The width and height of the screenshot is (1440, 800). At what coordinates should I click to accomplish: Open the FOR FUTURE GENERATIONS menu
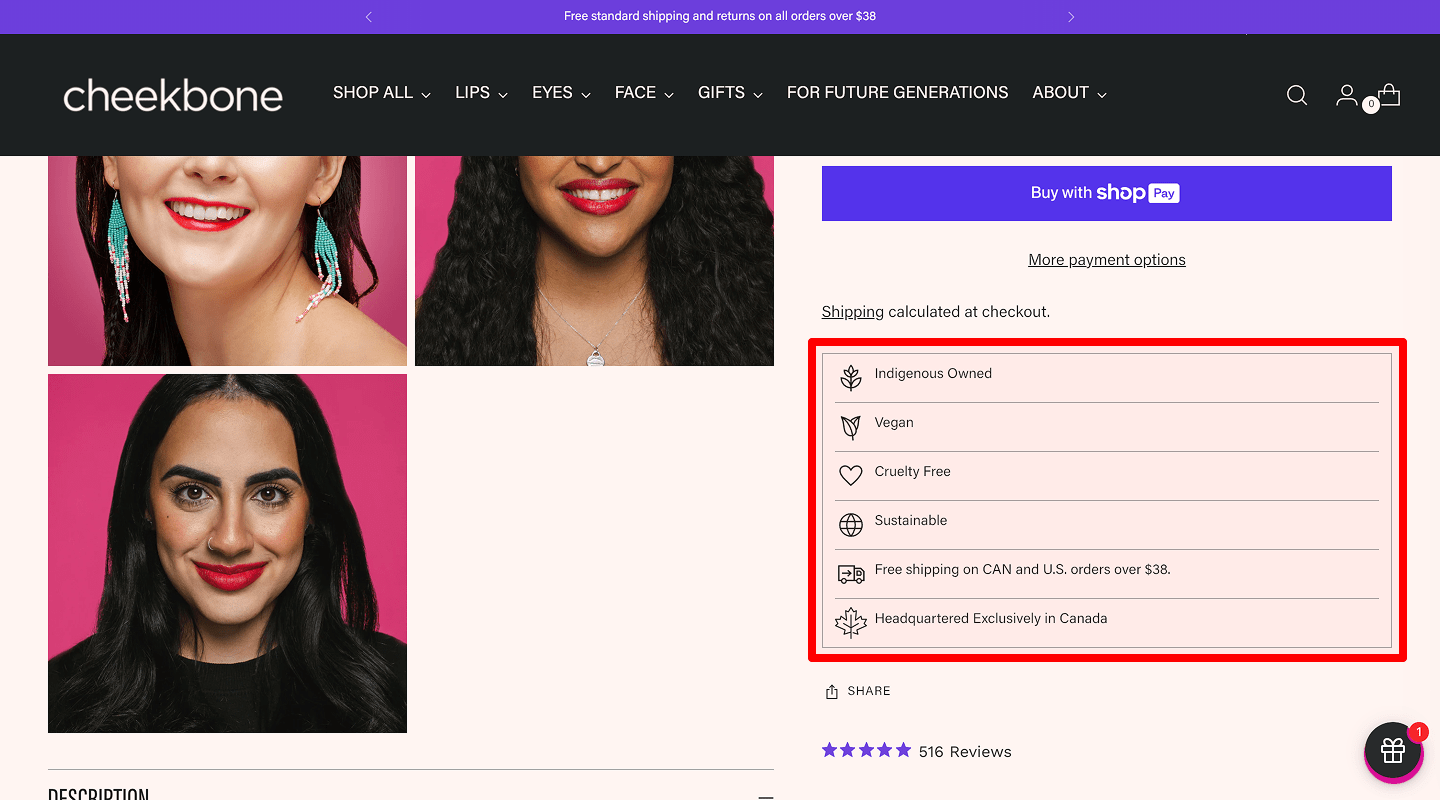click(897, 92)
